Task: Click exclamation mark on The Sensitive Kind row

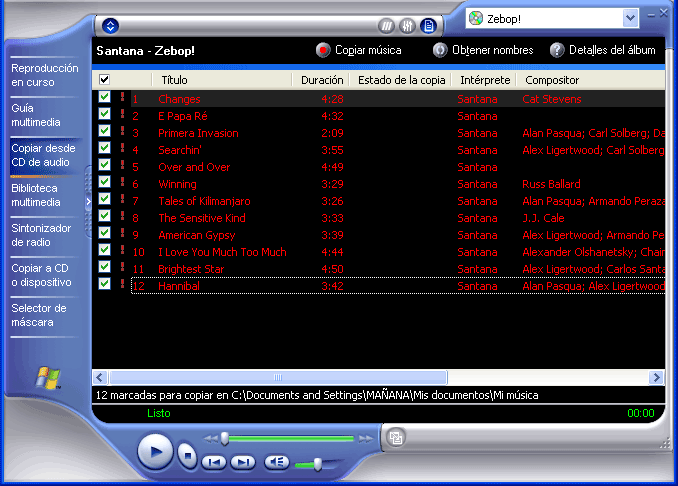Action: tap(122, 216)
